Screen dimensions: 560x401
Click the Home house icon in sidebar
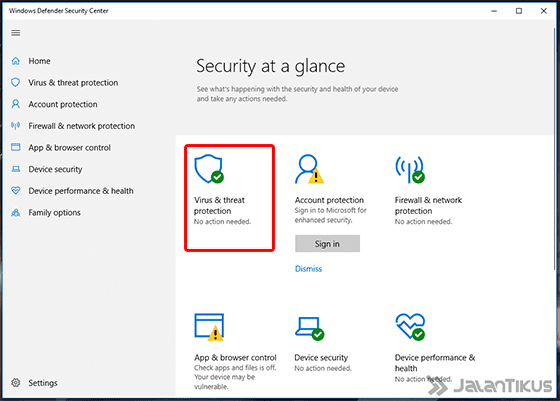[15, 61]
